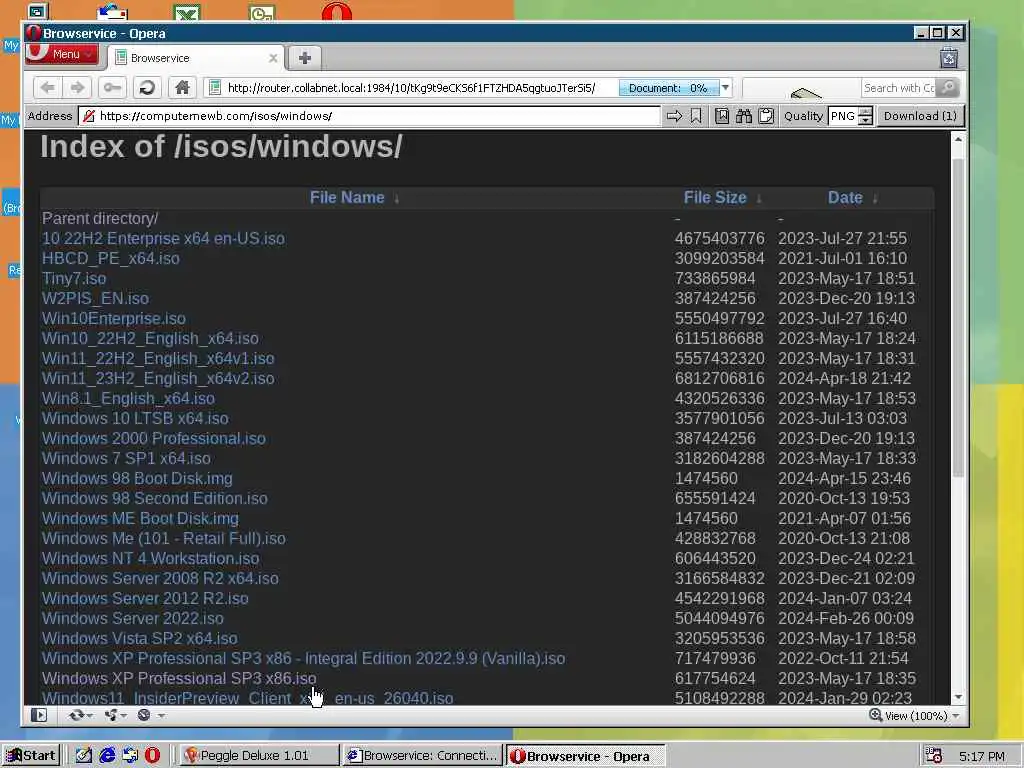Click the Browservice clipboard icon
The image size is (1024, 768).
coord(767,116)
